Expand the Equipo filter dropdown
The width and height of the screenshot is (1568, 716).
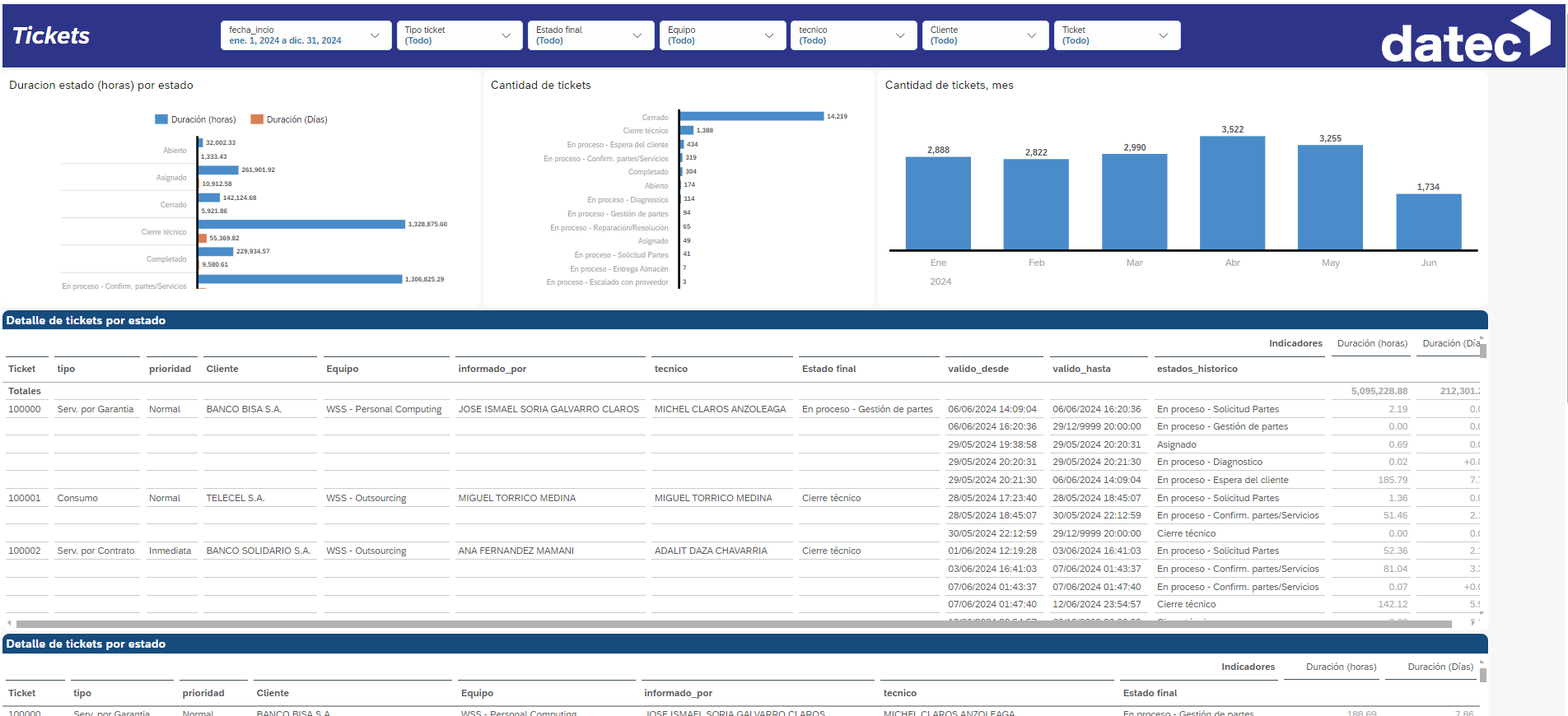[722, 35]
